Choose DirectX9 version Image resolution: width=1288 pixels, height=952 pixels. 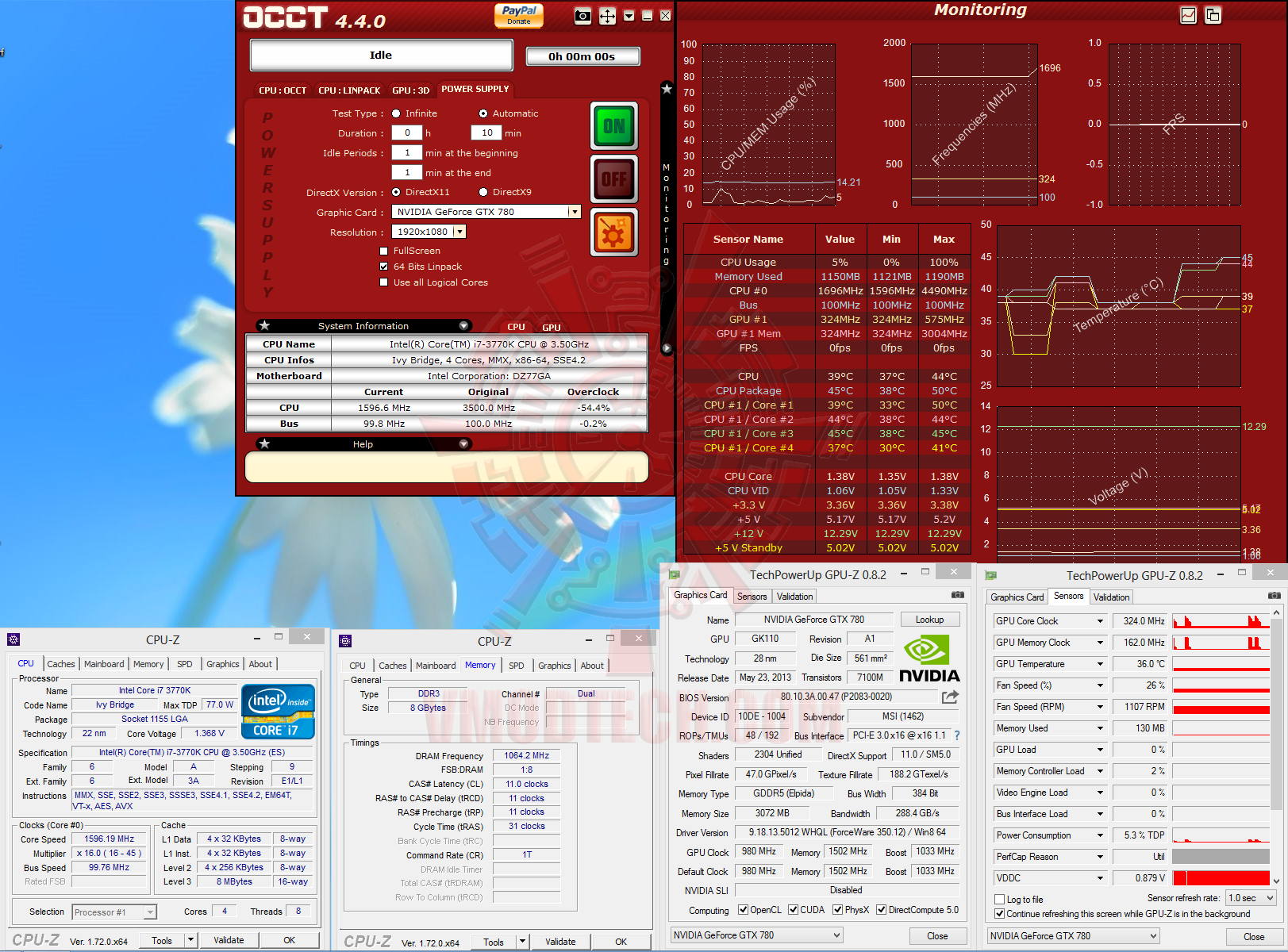483,192
